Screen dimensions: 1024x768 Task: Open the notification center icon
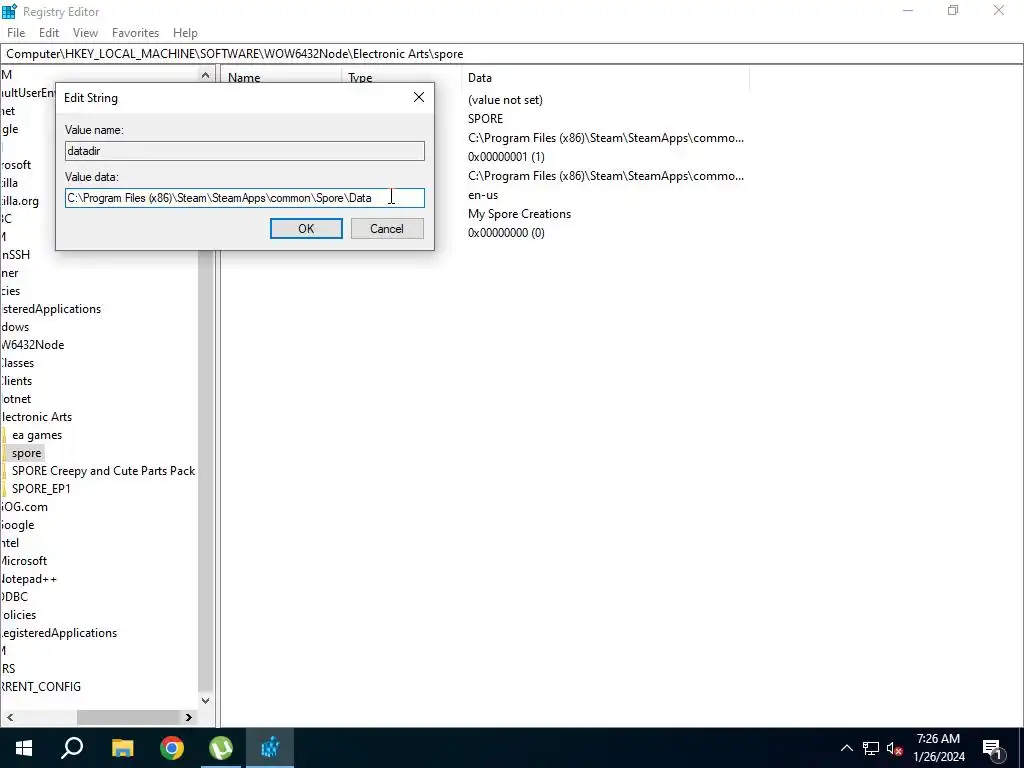click(993, 749)
